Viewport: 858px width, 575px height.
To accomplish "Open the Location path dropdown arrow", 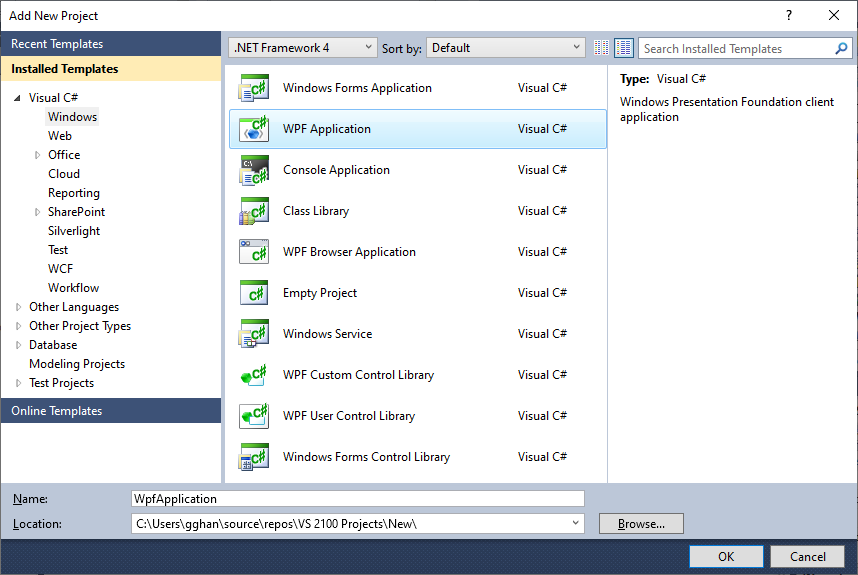I will point(575,524).
